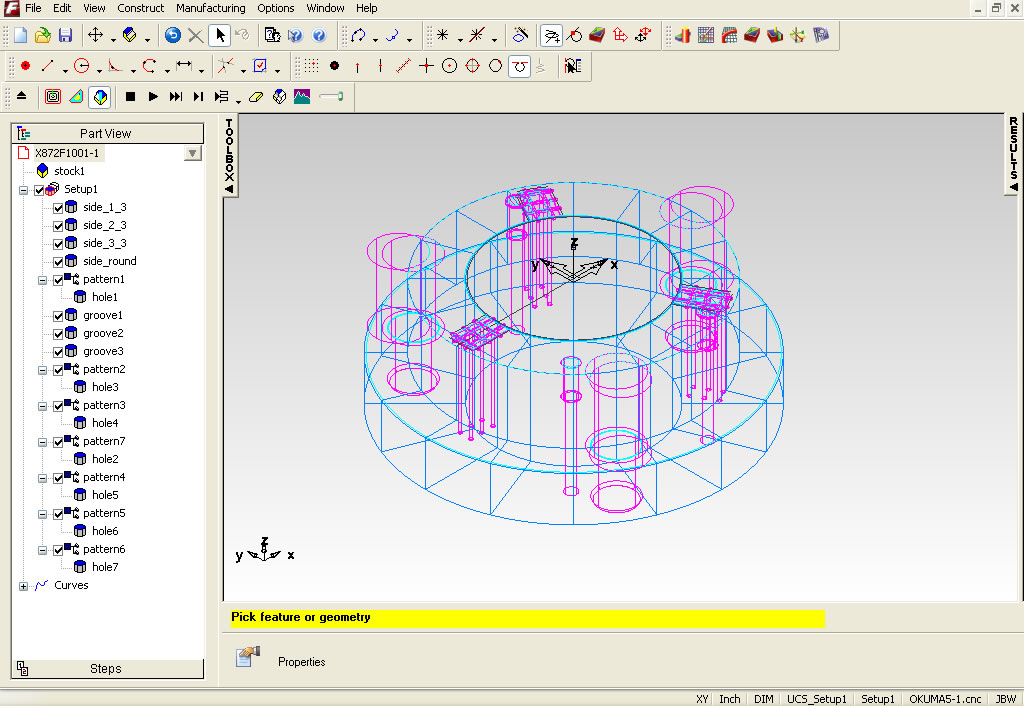Screen dimensions: 1024x706
Task: Play the toolpath simulation
Action: 153,97
